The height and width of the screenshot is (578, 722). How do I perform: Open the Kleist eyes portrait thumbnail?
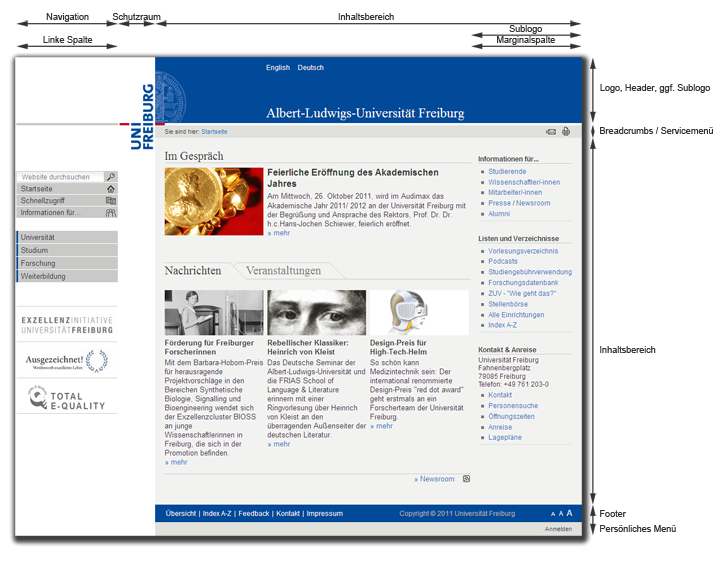tap(317, 312)
